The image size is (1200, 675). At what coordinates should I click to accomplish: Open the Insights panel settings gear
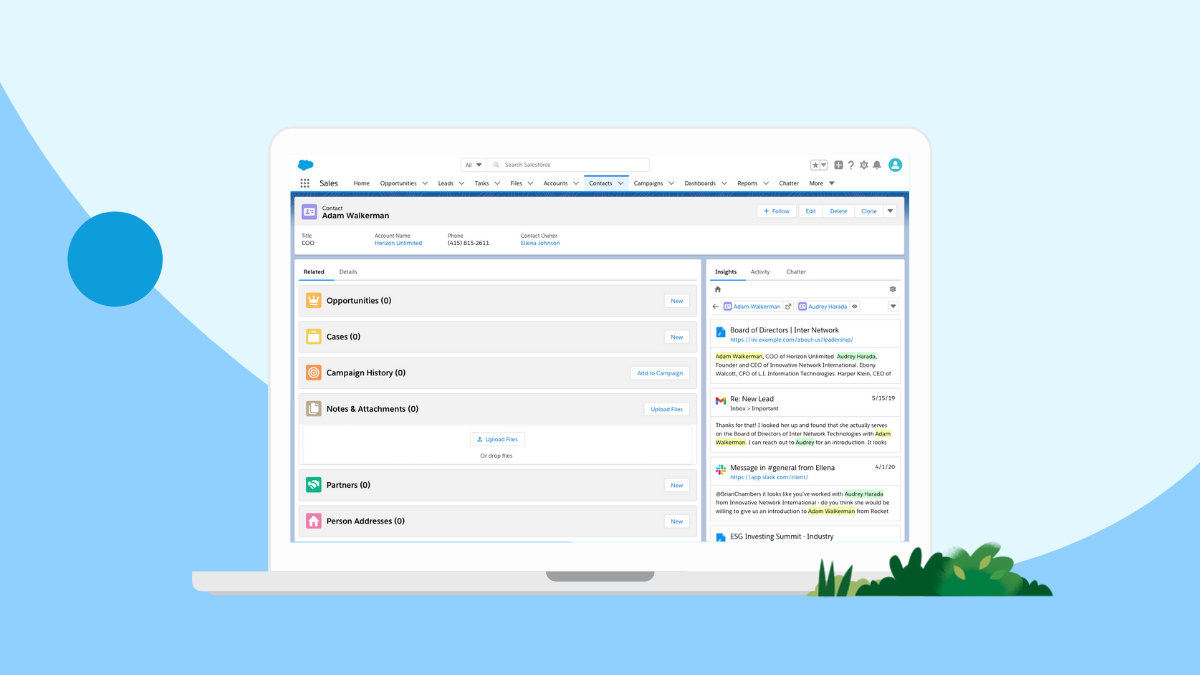(x=893, y=289)
